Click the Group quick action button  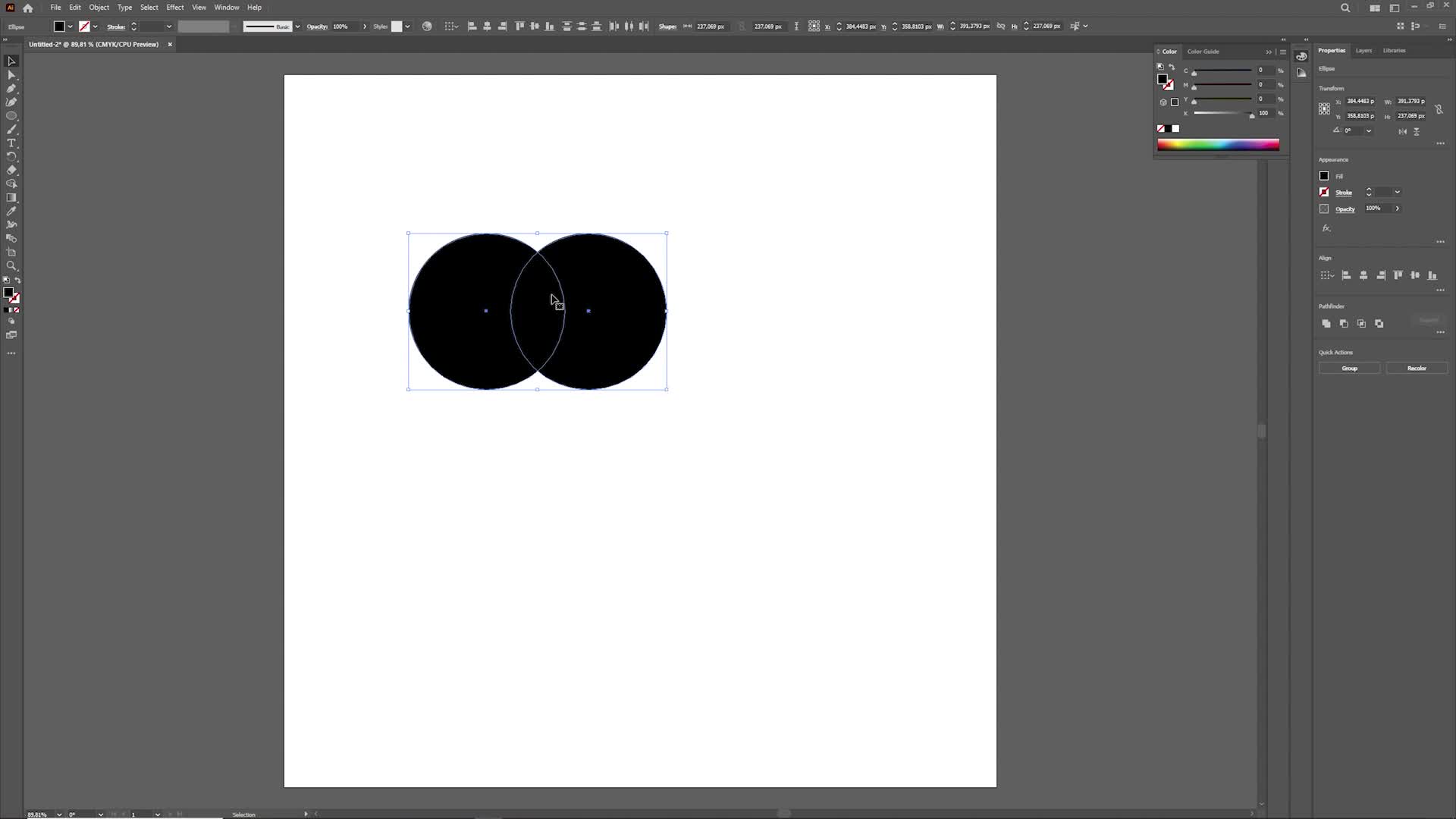(x=1350, y=369)
